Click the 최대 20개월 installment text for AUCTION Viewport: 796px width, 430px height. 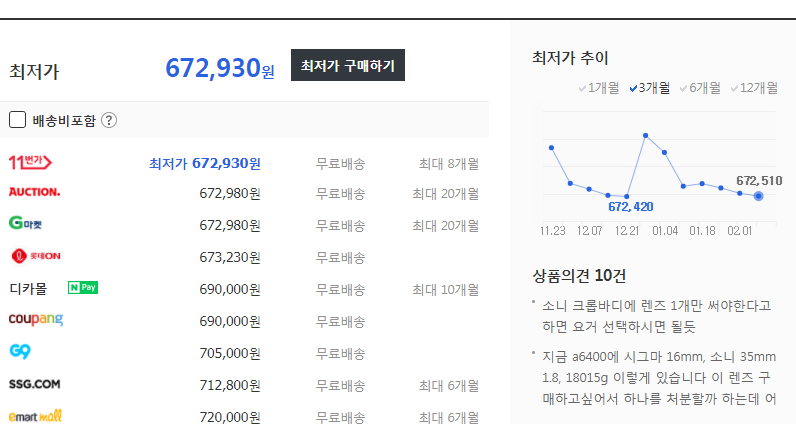click(445, 194)
